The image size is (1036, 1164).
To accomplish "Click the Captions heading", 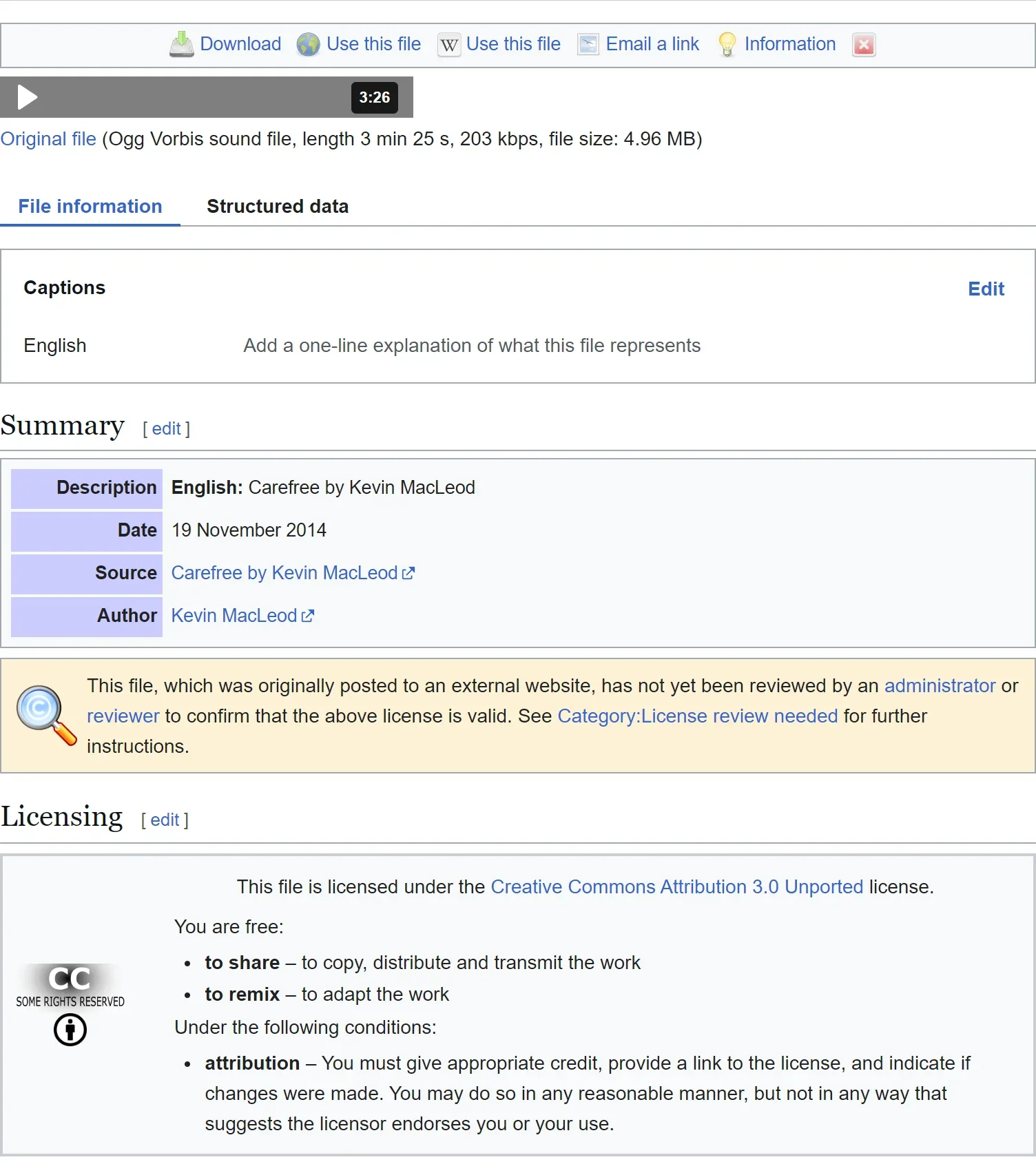I will coord(65,288).
